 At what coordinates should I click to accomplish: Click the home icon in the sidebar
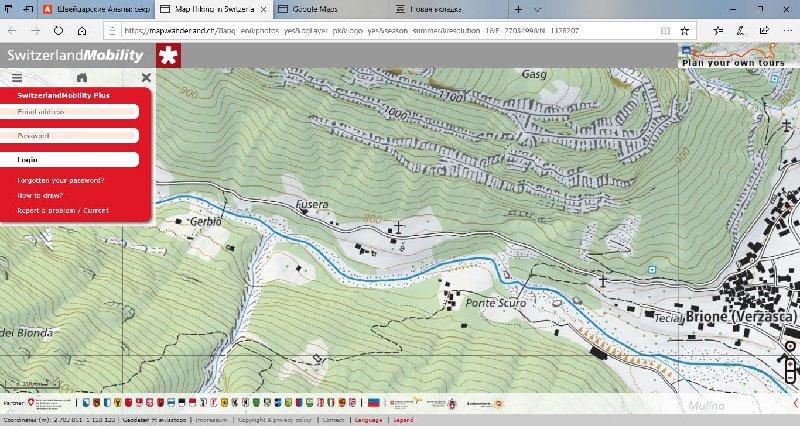tap(82, 78)
